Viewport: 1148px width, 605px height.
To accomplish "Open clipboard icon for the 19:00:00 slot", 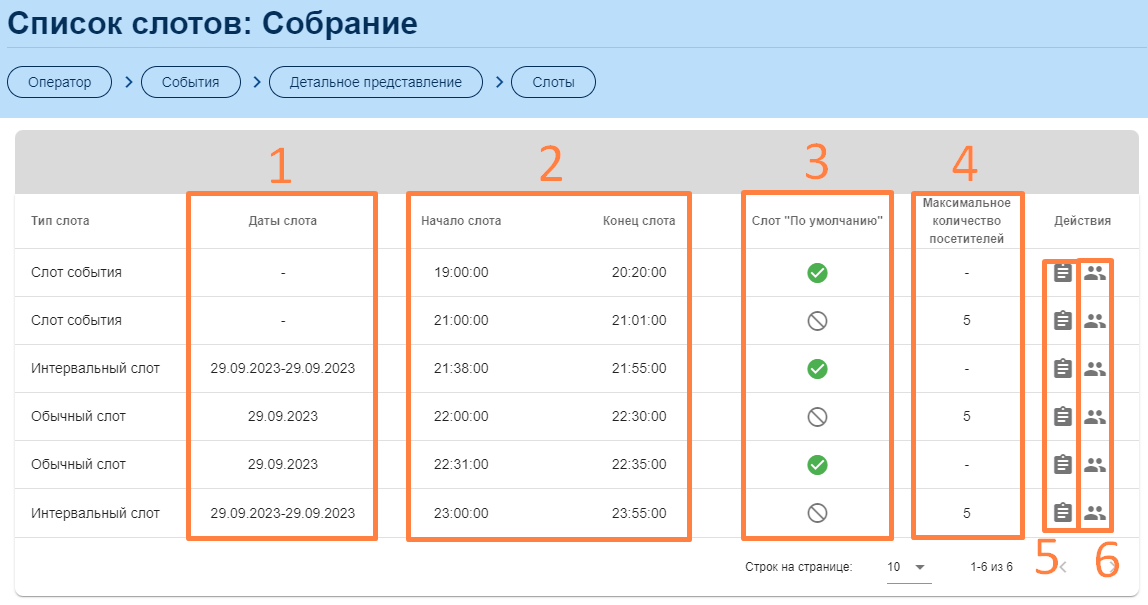I will 1062,273.
